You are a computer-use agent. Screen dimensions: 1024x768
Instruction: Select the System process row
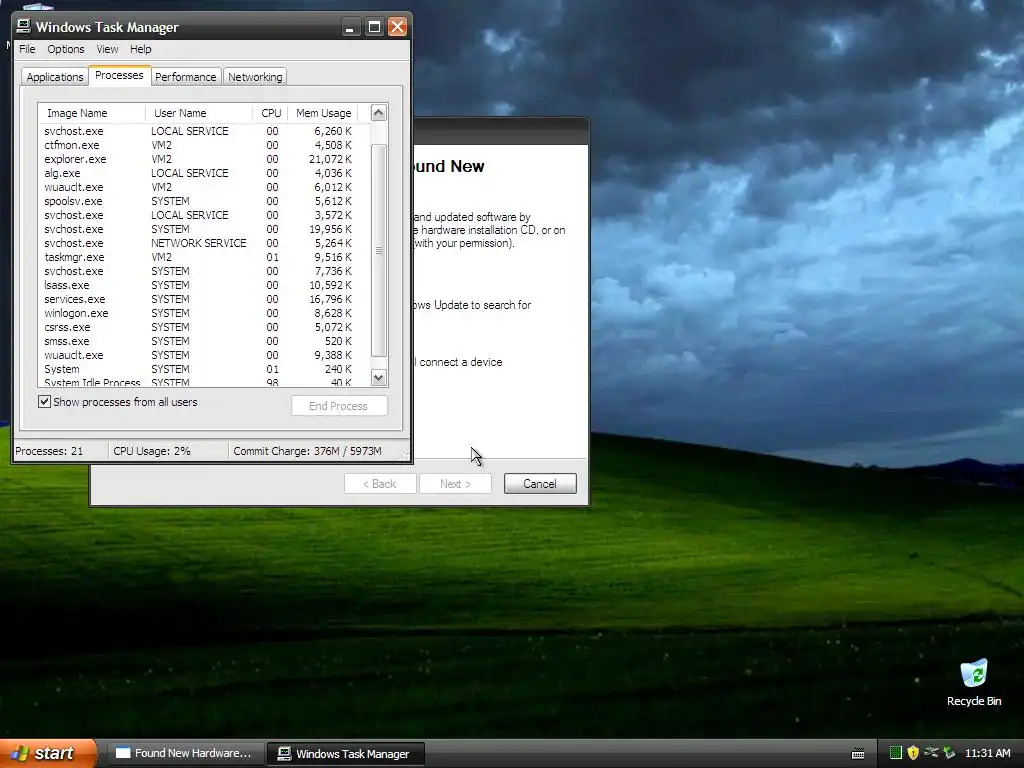pos(198,369)
